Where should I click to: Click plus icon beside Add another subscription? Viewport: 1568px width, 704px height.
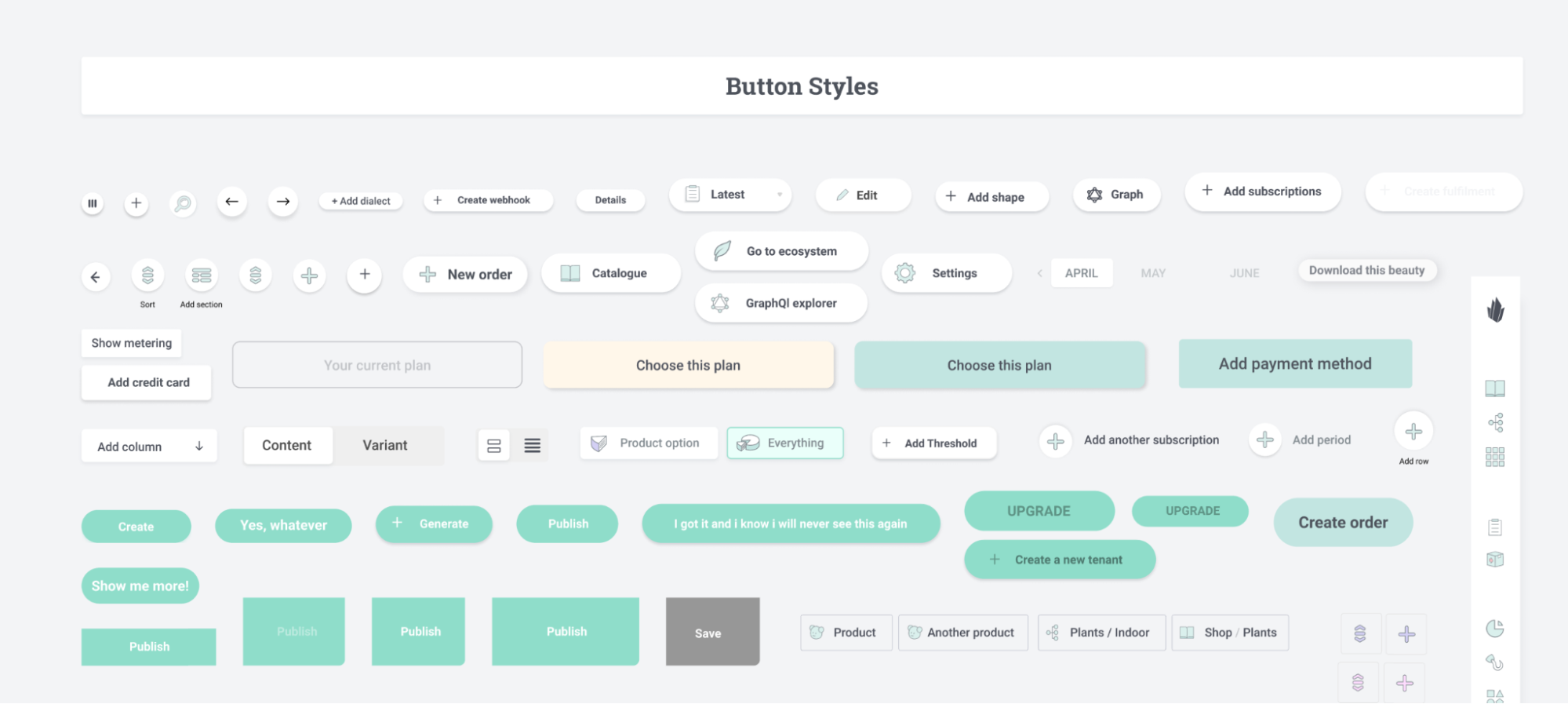click(1056, 441)
